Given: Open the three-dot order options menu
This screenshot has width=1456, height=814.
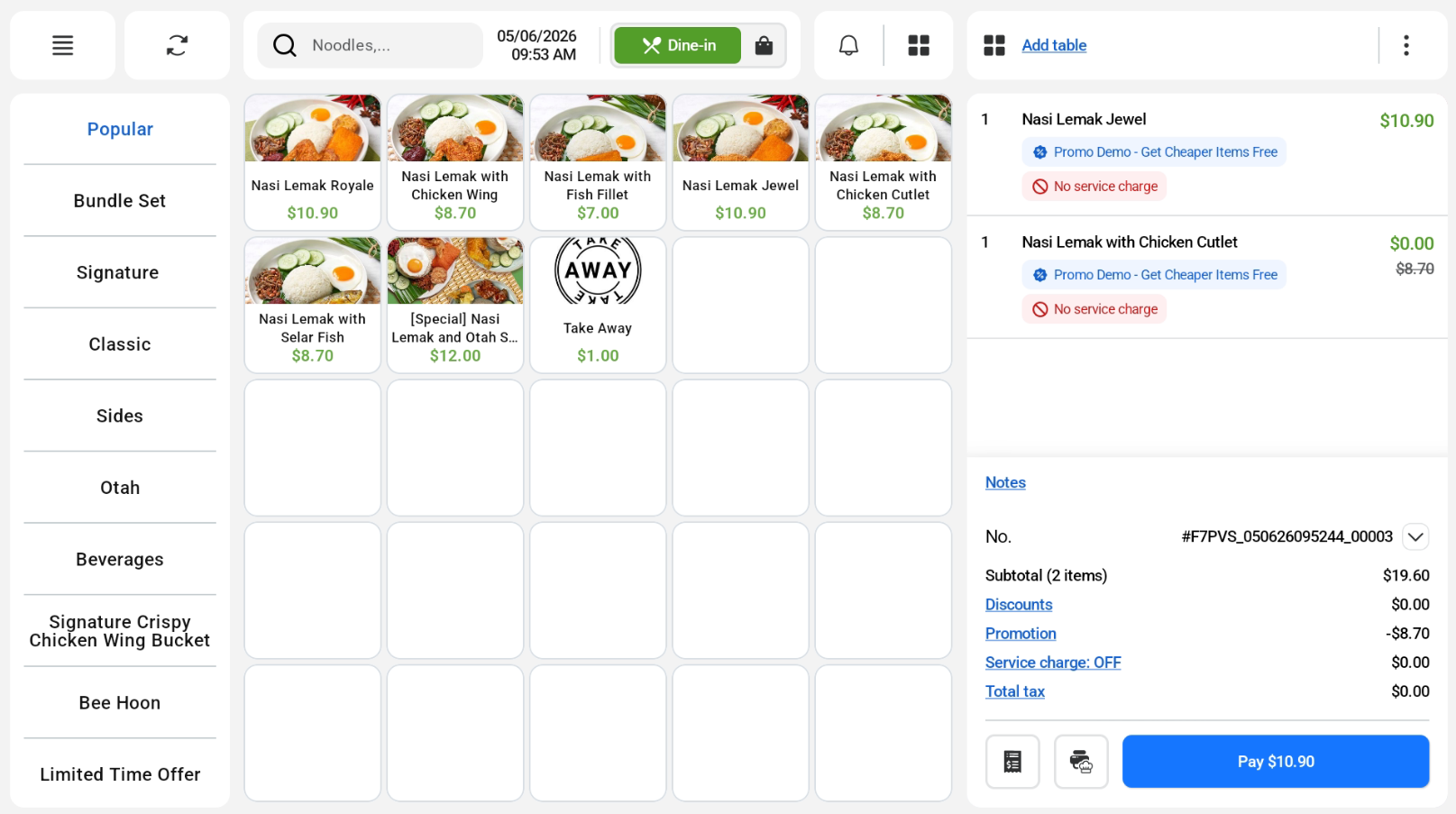Looking at the screenshot, I should [x=1406, y=45].
